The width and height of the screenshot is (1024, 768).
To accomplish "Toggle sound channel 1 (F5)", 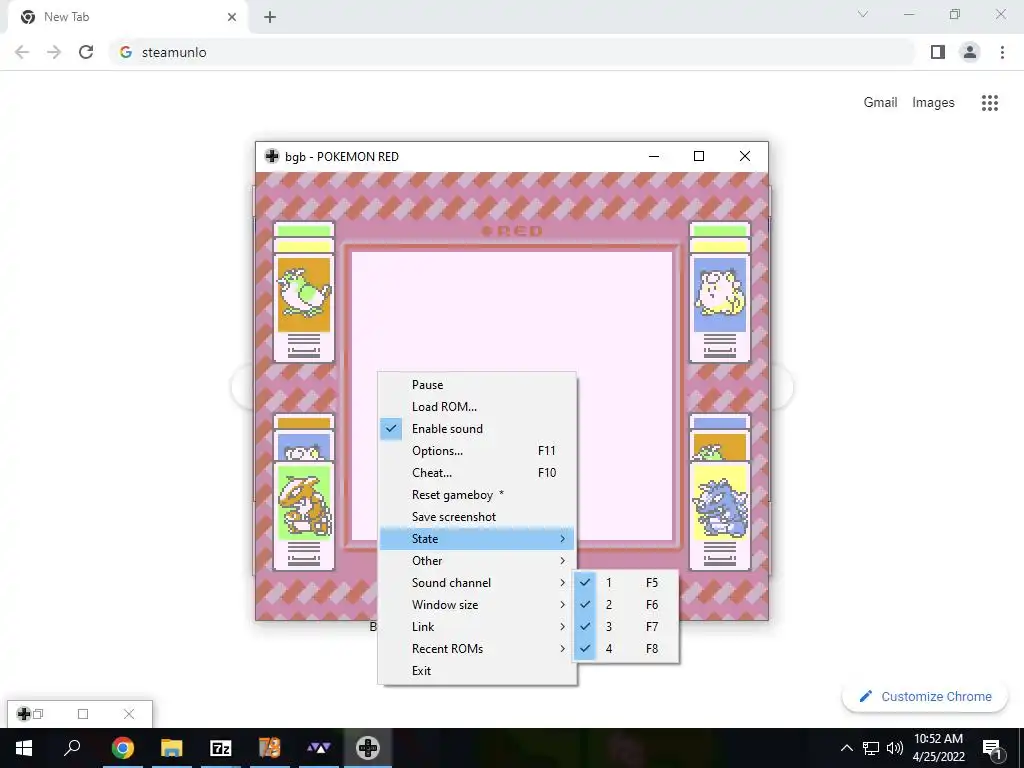I will [626, 583].
